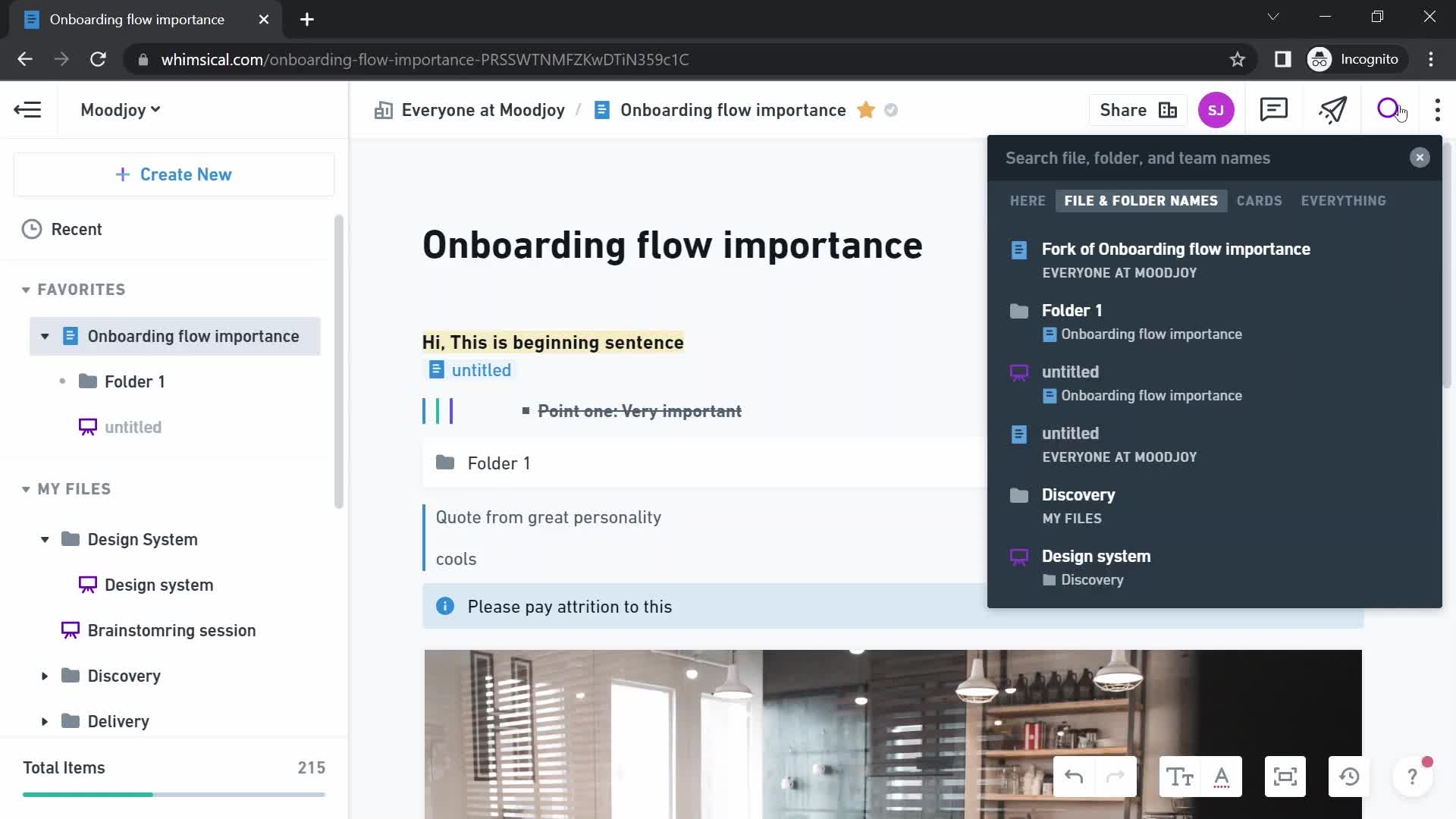Click the redo icon in bottom toolbar

pos(1117,778)
